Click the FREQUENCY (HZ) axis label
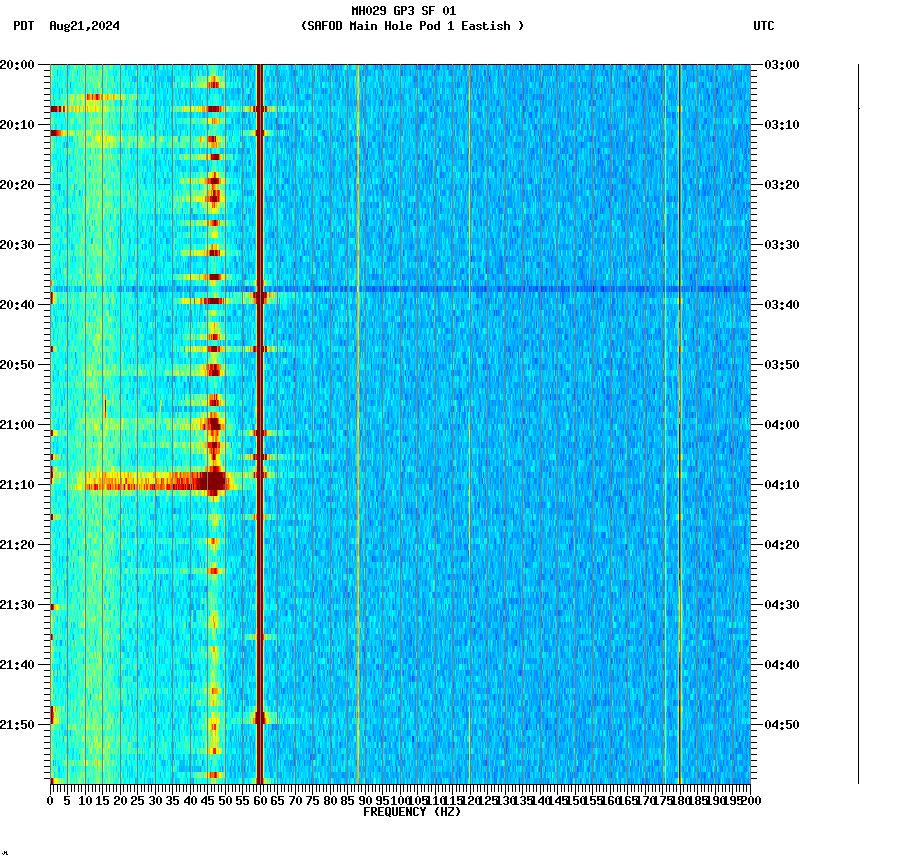The image size is (902, 864). 413,811
